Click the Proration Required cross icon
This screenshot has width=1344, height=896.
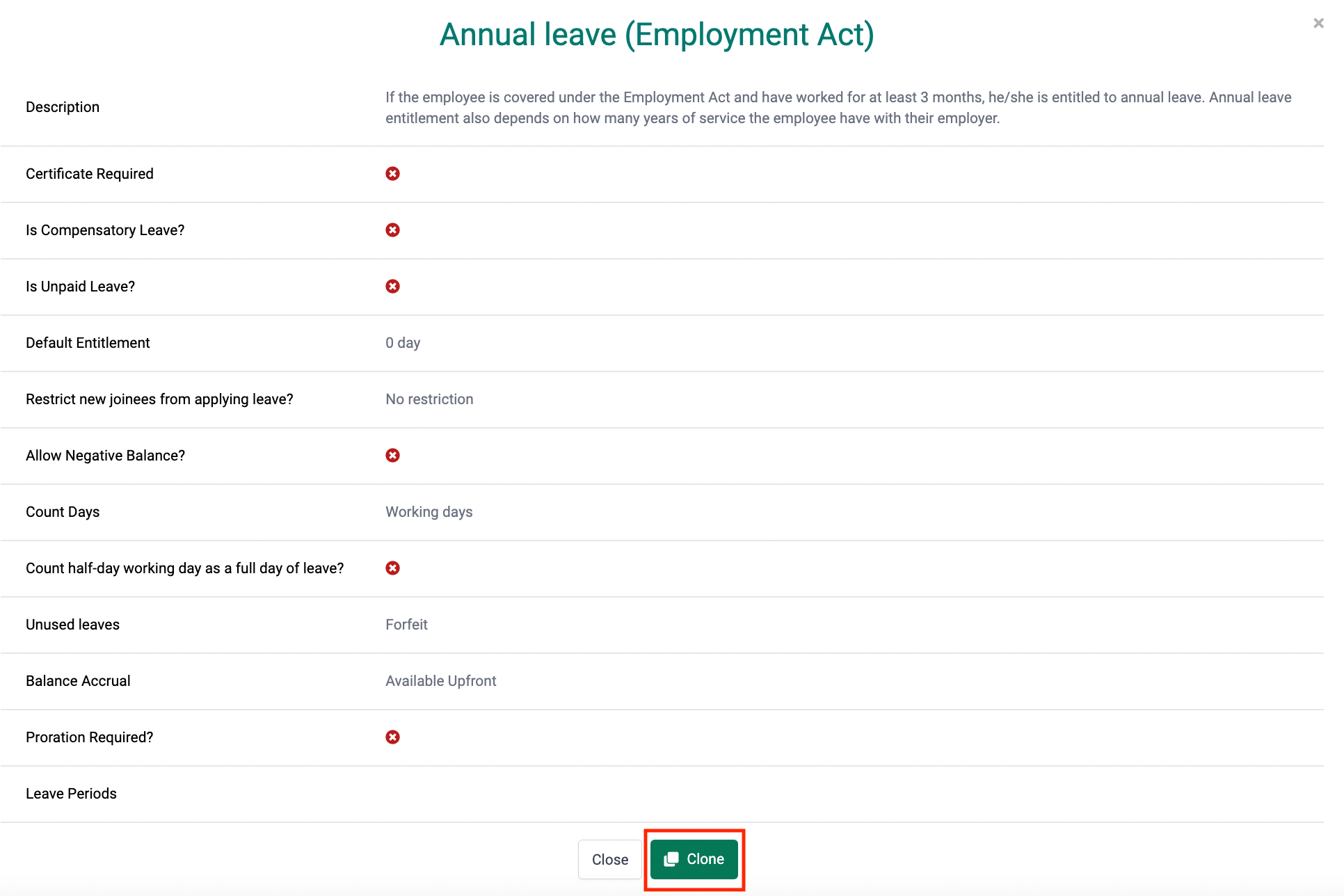click(x=392, y=737)
